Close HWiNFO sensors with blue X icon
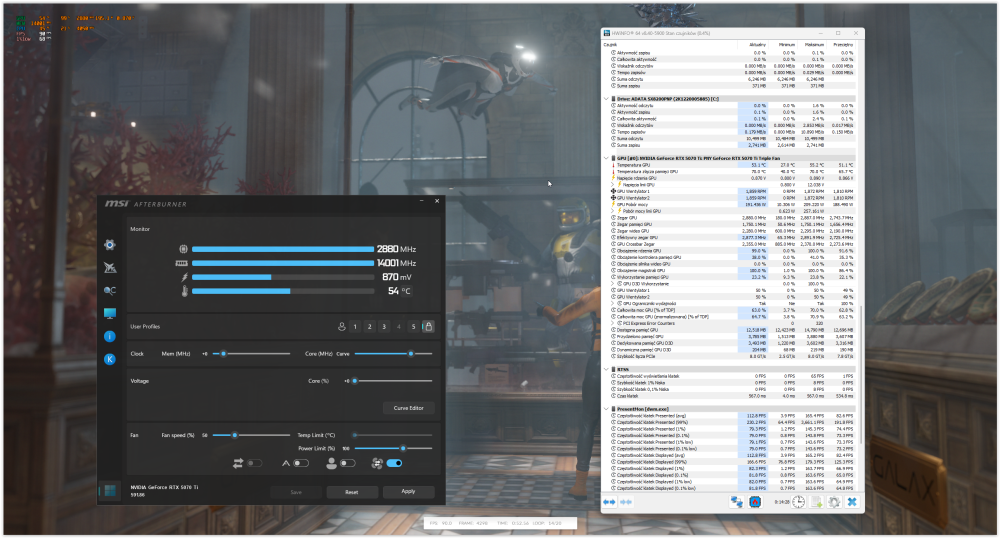 point(852,501)
